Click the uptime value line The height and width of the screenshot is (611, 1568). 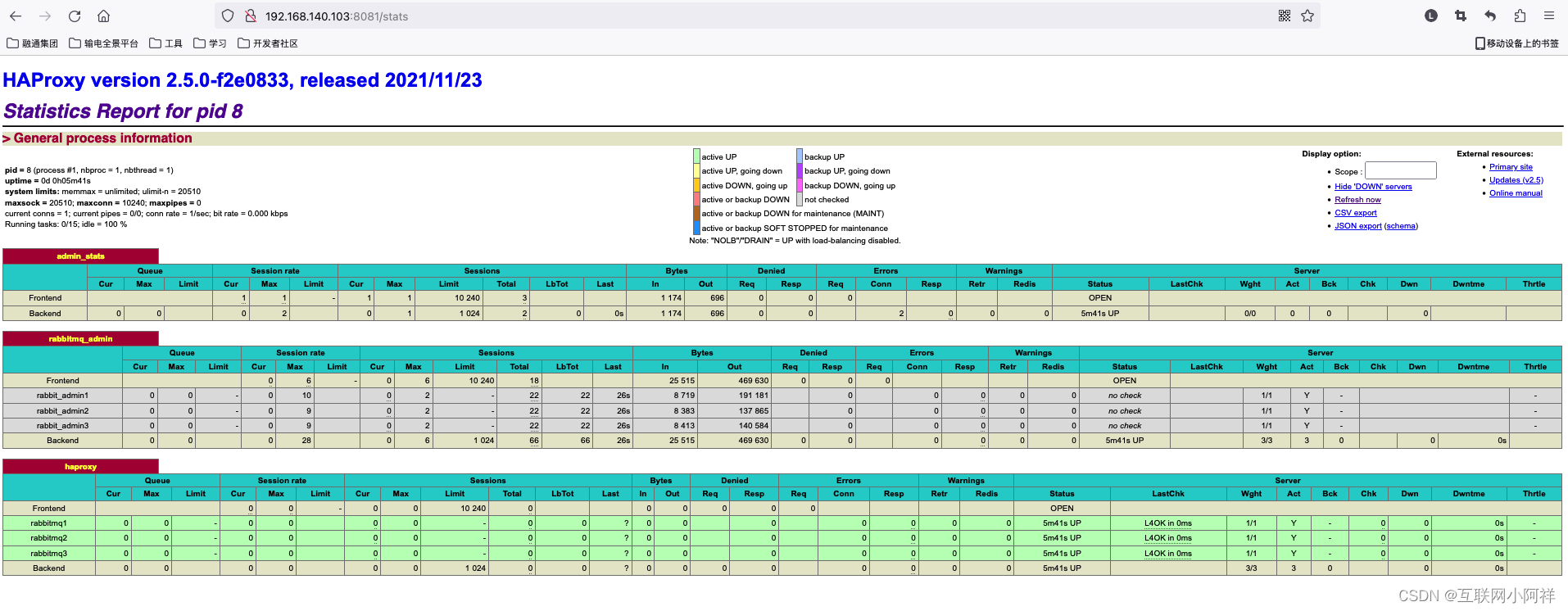tap(48, 181)
